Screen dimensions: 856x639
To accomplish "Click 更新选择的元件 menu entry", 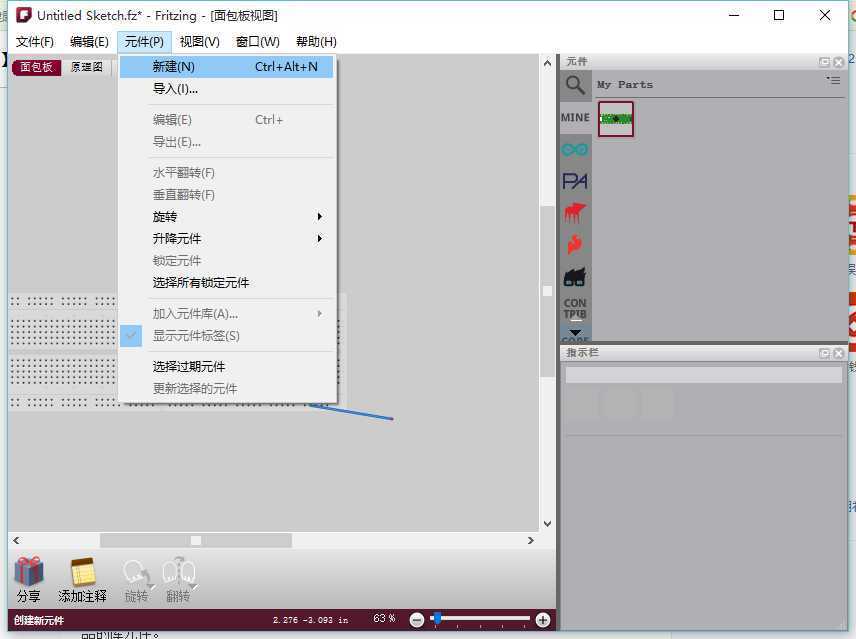I will [226, 389].
